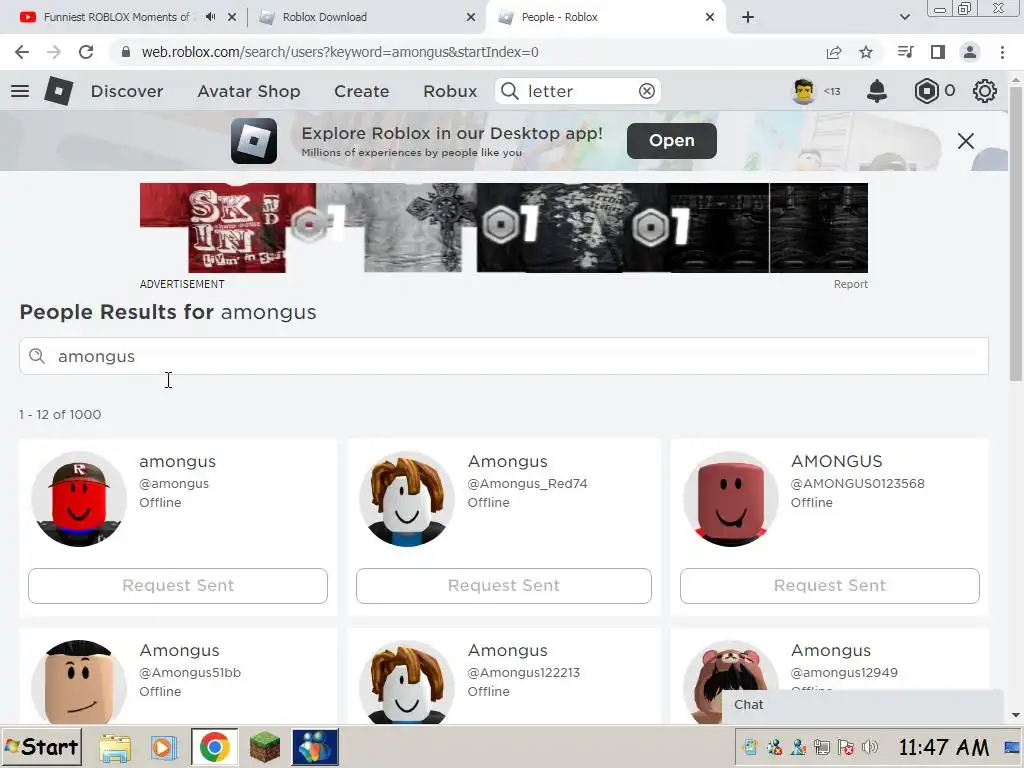
Task: Open the Windows Start menu
Action: (42, 746)
